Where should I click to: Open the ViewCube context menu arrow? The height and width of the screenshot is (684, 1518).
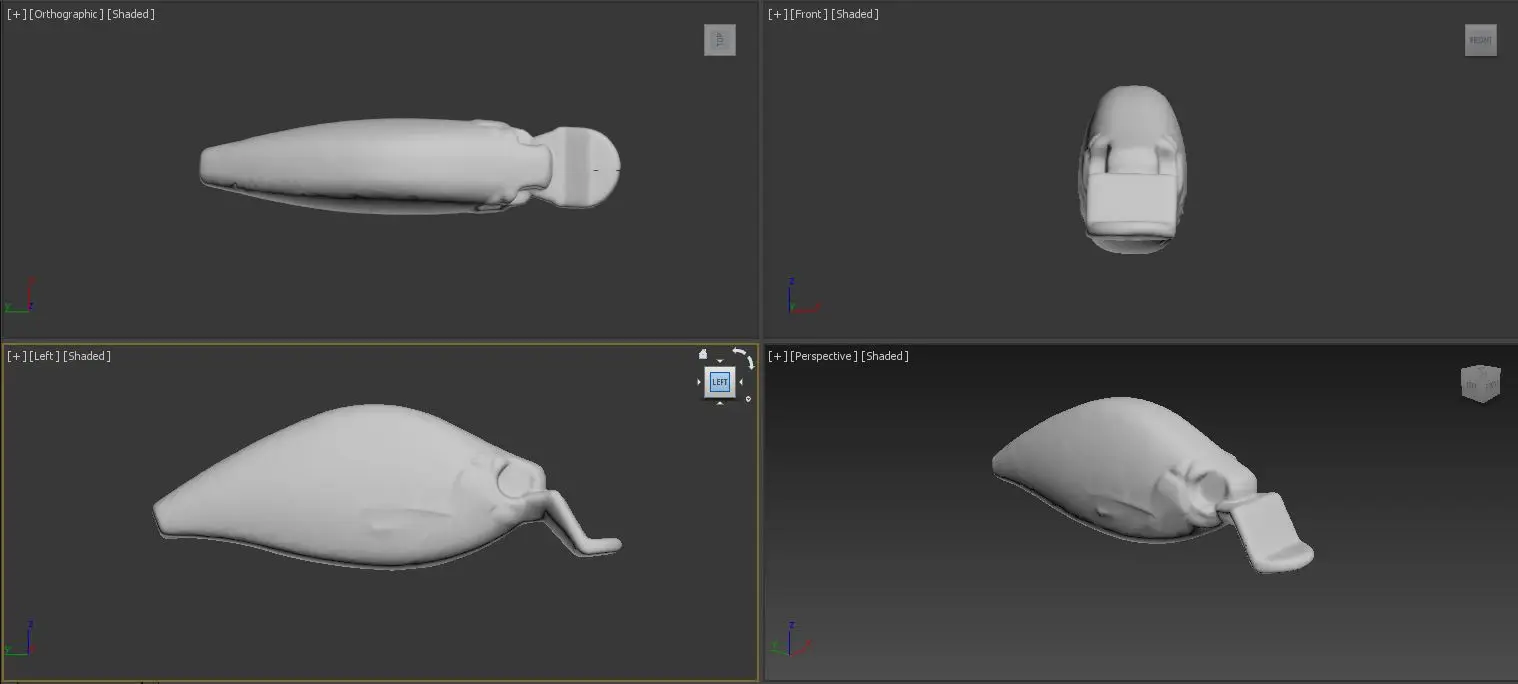pos(748,399)
